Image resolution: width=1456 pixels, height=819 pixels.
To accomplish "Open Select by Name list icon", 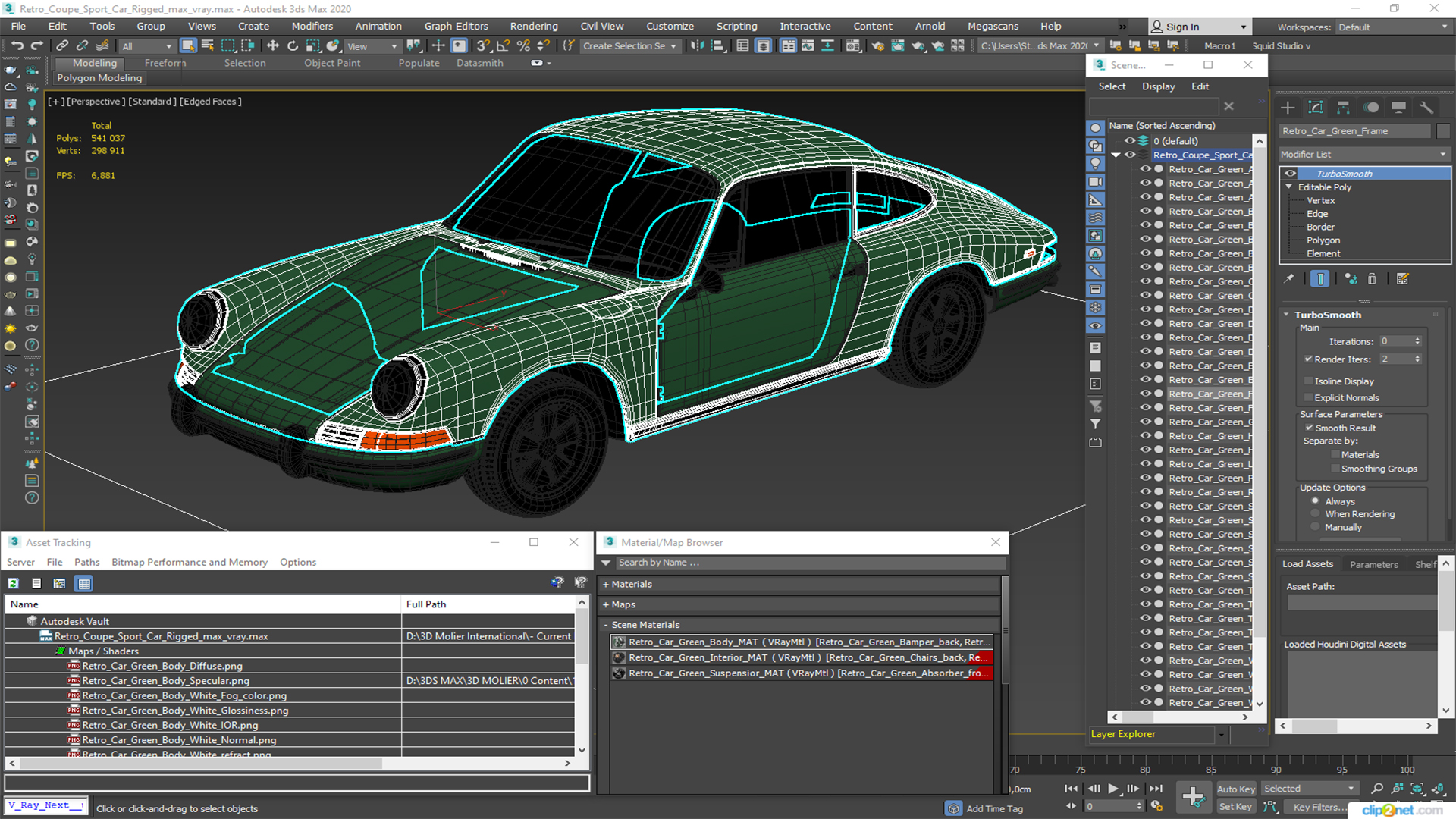I will [208, 46].
